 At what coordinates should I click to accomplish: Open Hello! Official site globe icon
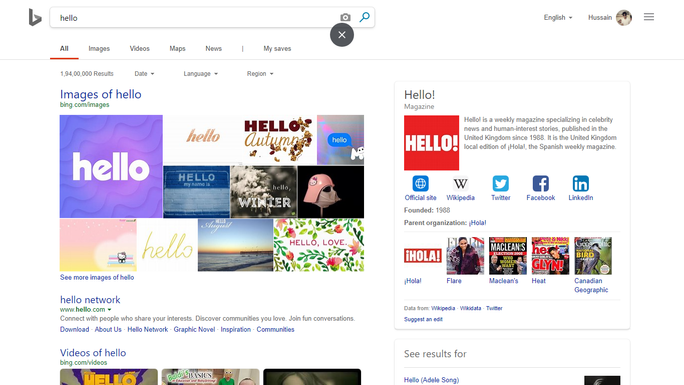[421, 184]
